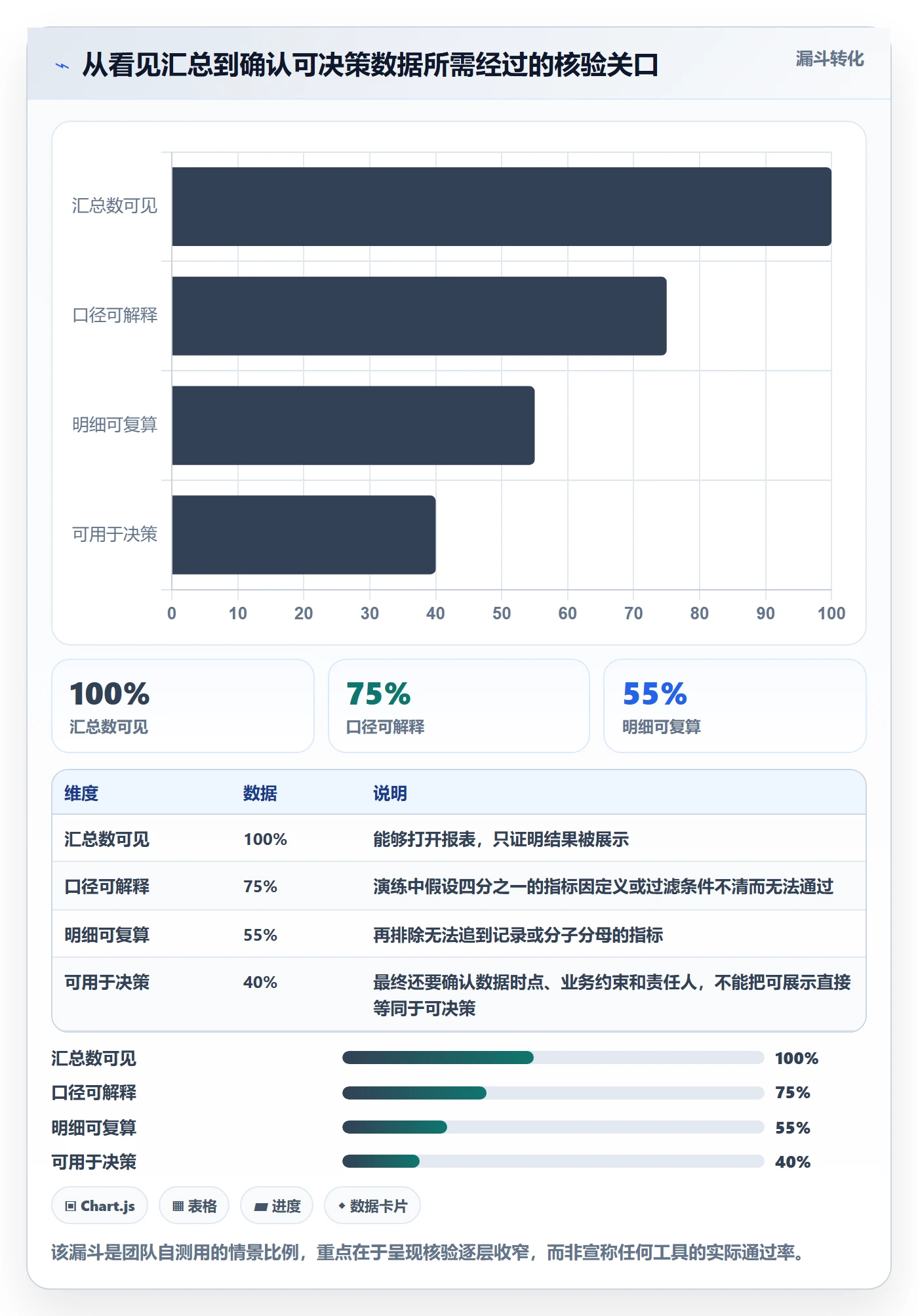
Task: Click the 口径可解释 bar in the chart
Action: pos(419,316)
